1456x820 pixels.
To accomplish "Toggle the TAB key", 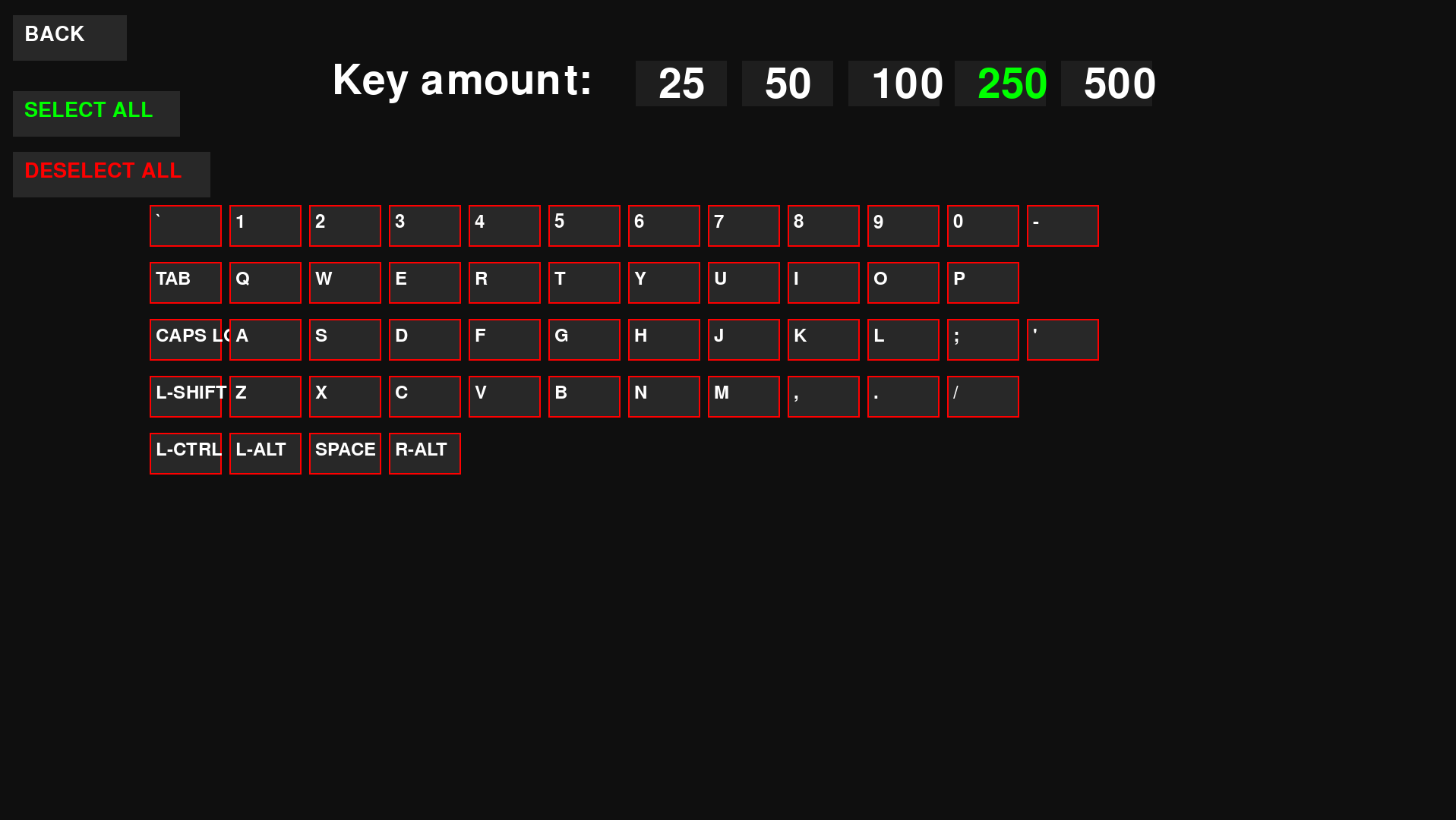I will tap(185, 282).
